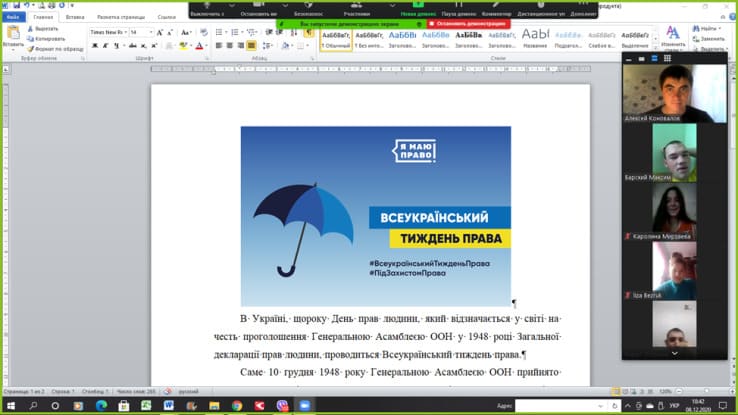Open the Файл tab

click(13, 17)
